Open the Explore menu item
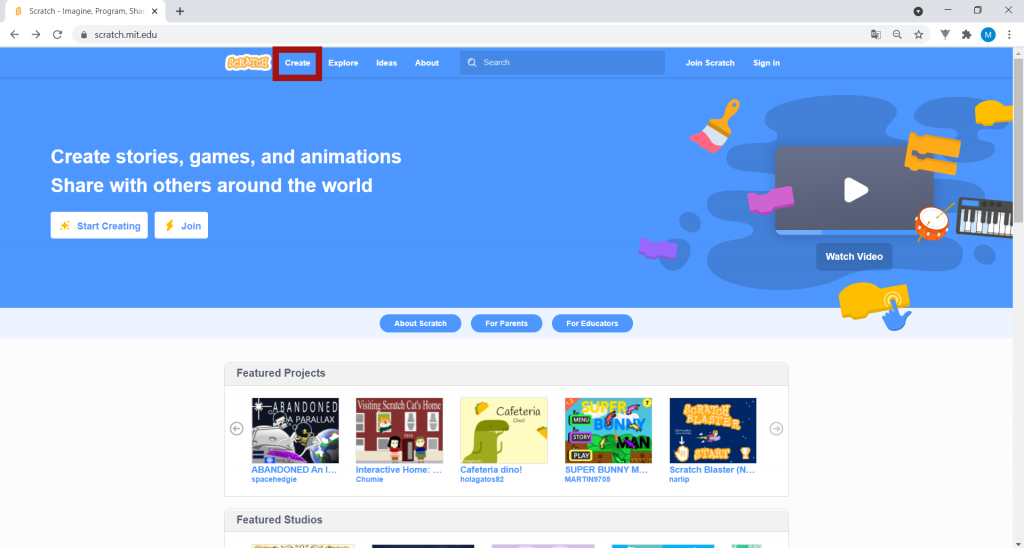Image resolution: width=1024 pixels, height=548 pixels. (x=343, y=63)
